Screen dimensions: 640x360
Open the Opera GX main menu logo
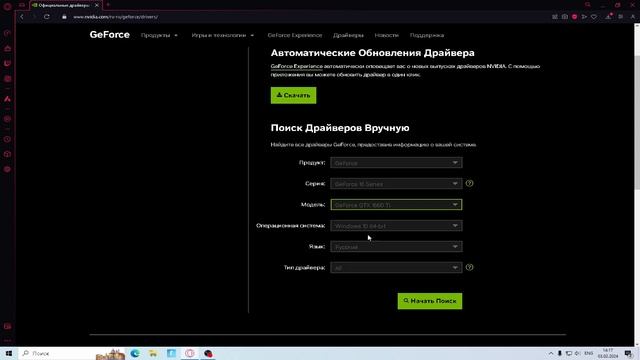point(7,6)
